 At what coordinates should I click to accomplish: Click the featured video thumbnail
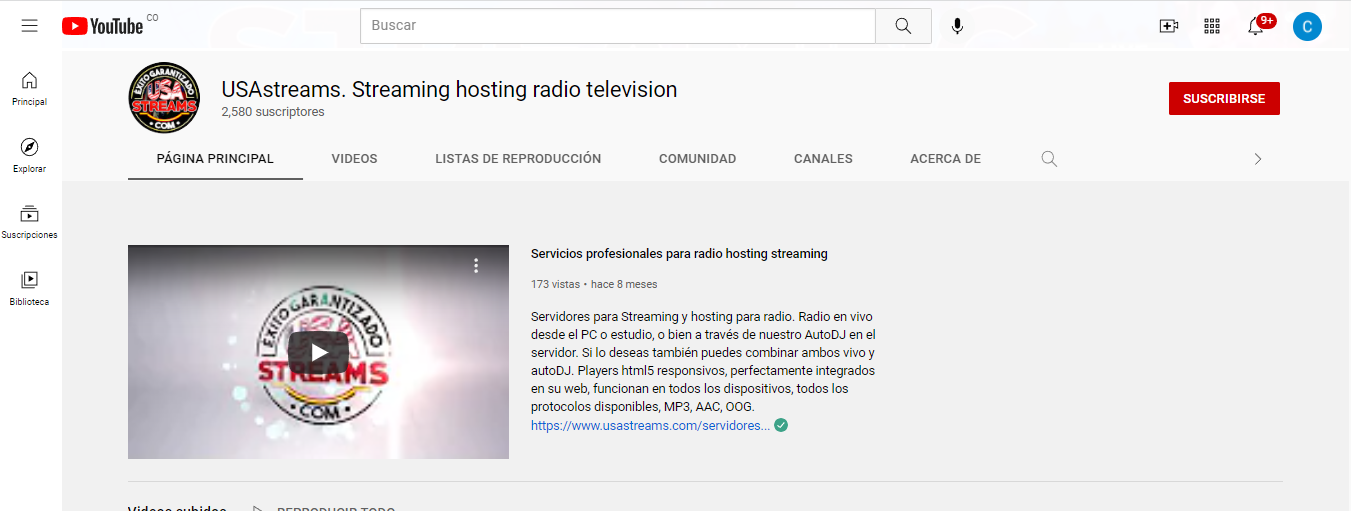point(318,352)
